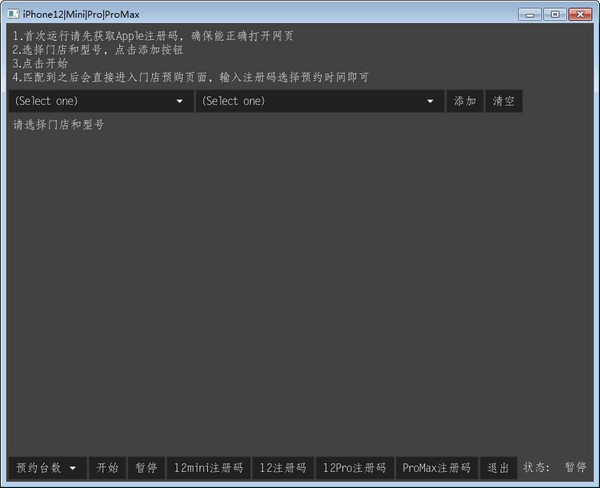Click the 开始 button
Screen dimensions: 600x488
pos(107,468)
